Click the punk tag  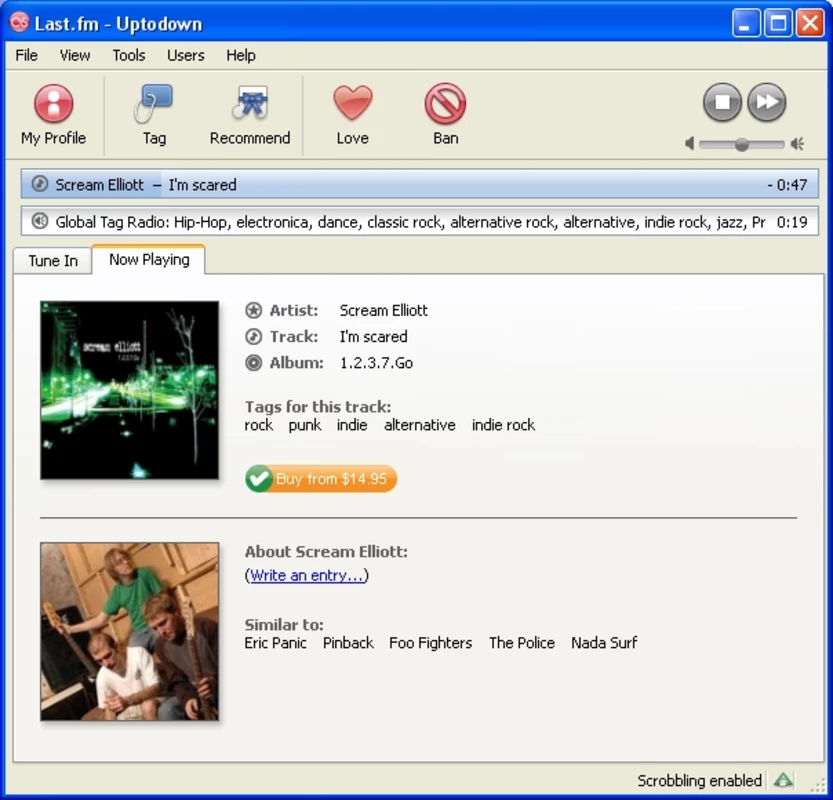click(305, 425)
